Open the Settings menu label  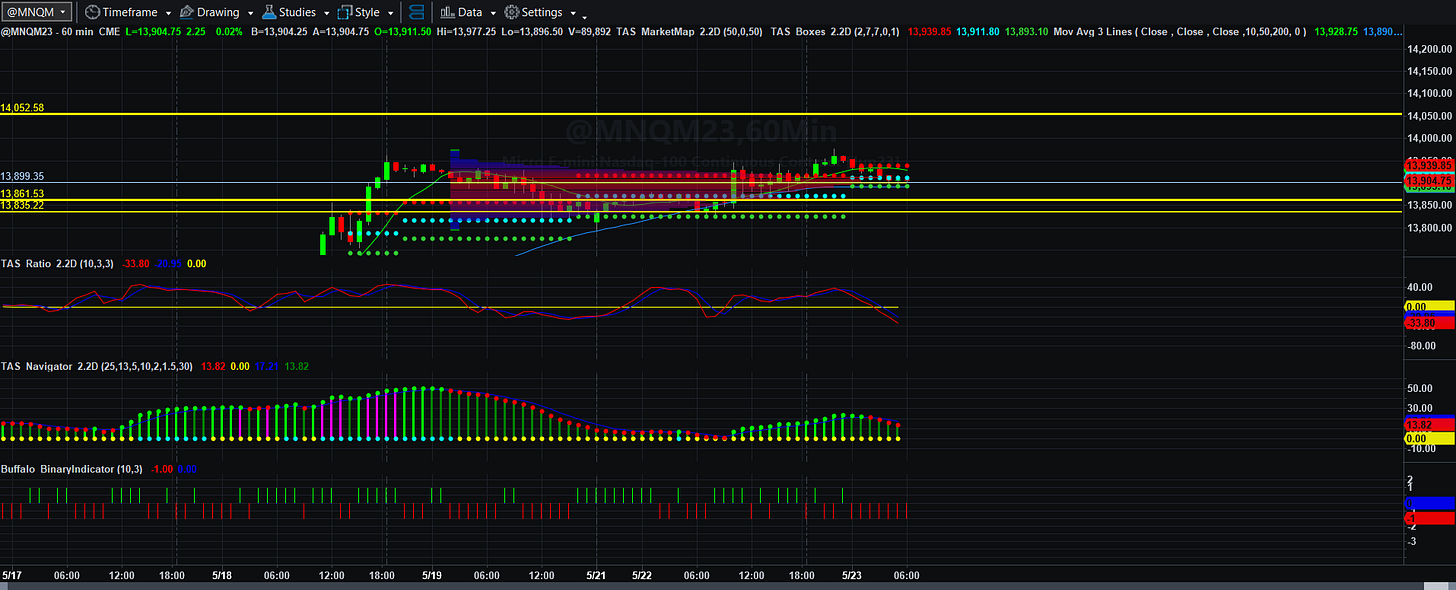coord(542,13)
